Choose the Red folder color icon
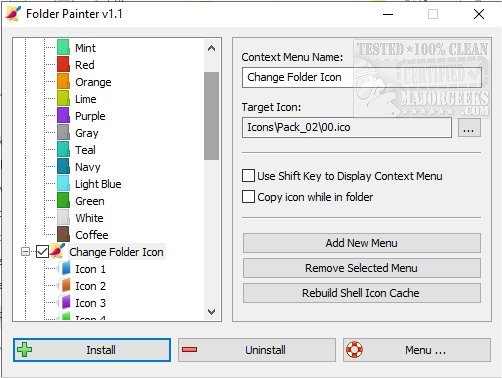Image resolution: width=502 pixels, height=378 pixels. (x=63, y=64)
